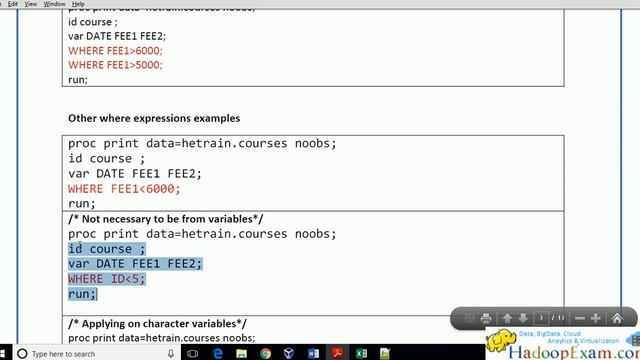Click the highlighted 'run;' line

tap(82, 294)
